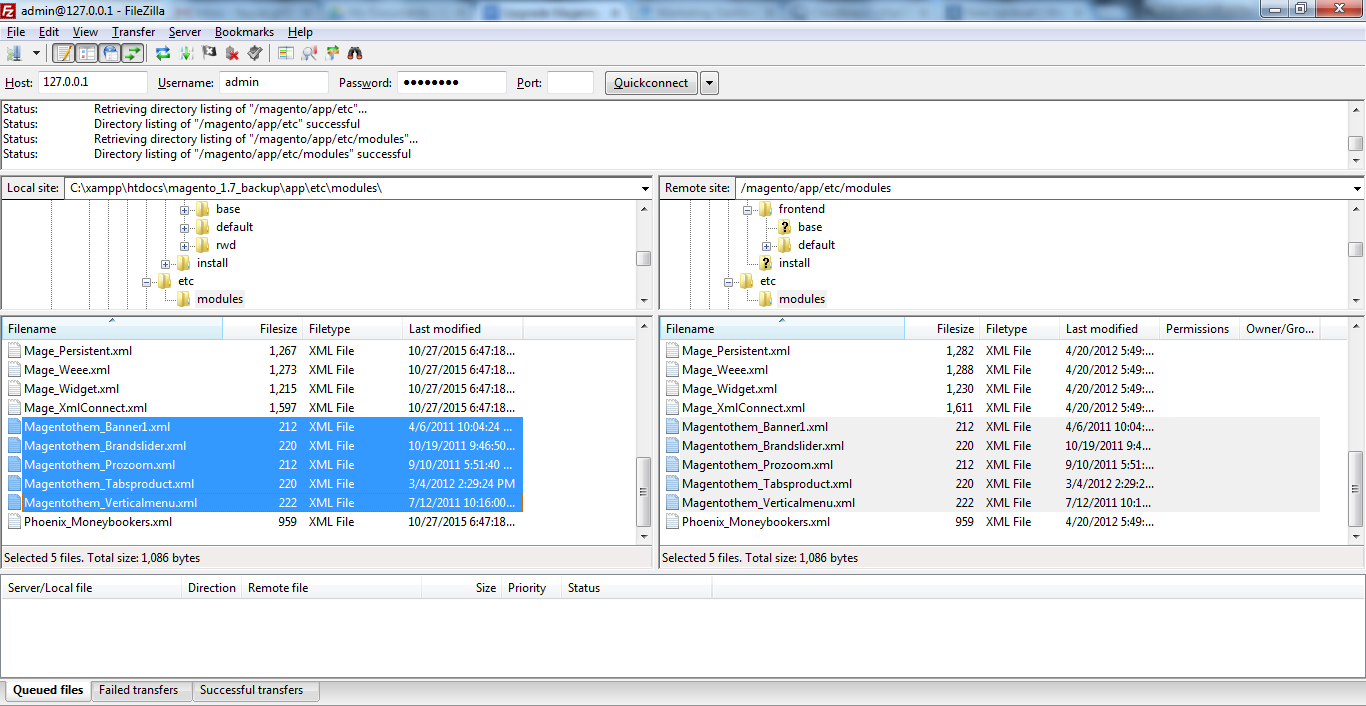Expand the base folder in local tree
Image resolution: width=1366 pixels, height=706 pixels.
click(185, 209)
